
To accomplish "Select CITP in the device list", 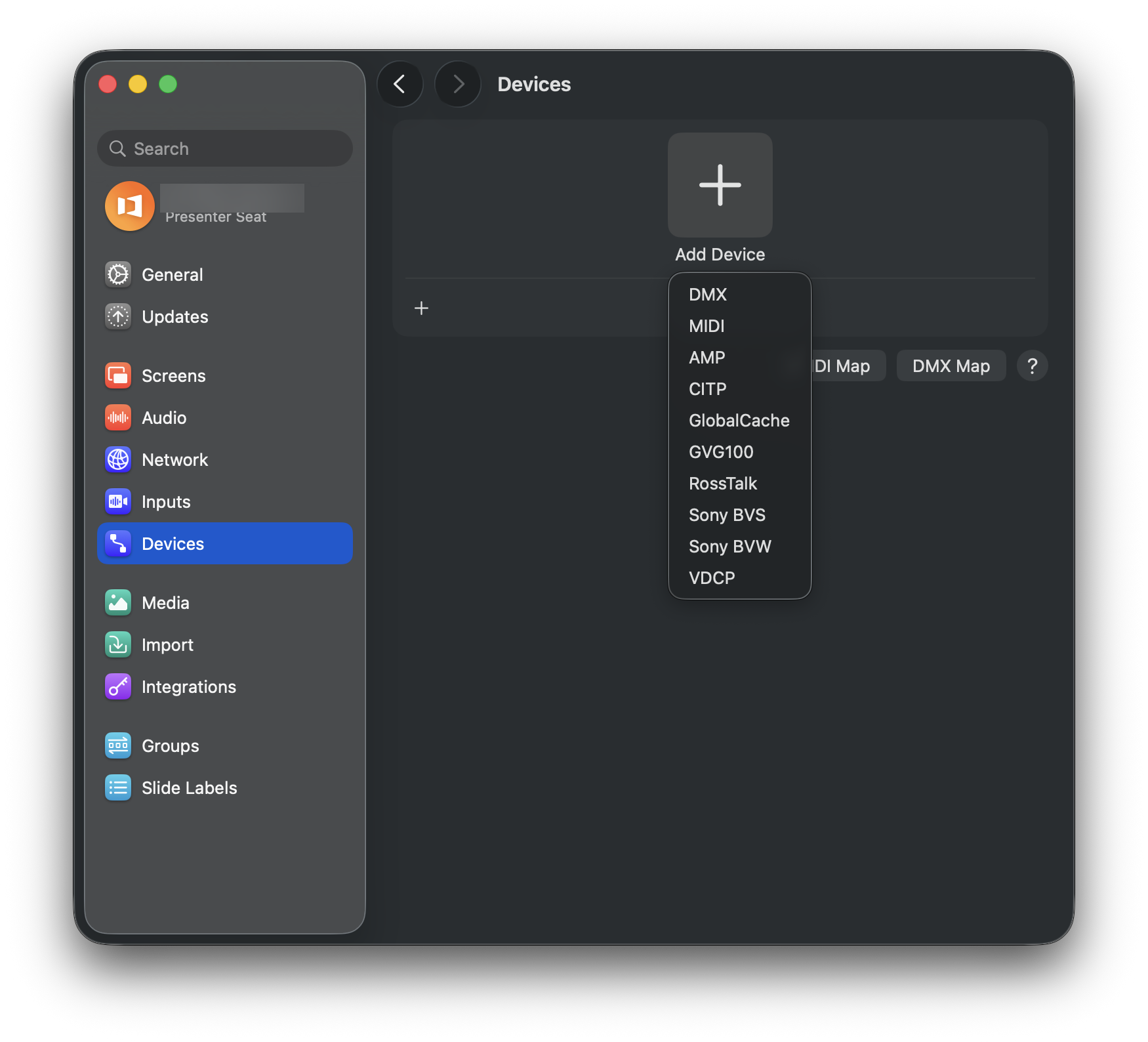I will pos(740,389).
